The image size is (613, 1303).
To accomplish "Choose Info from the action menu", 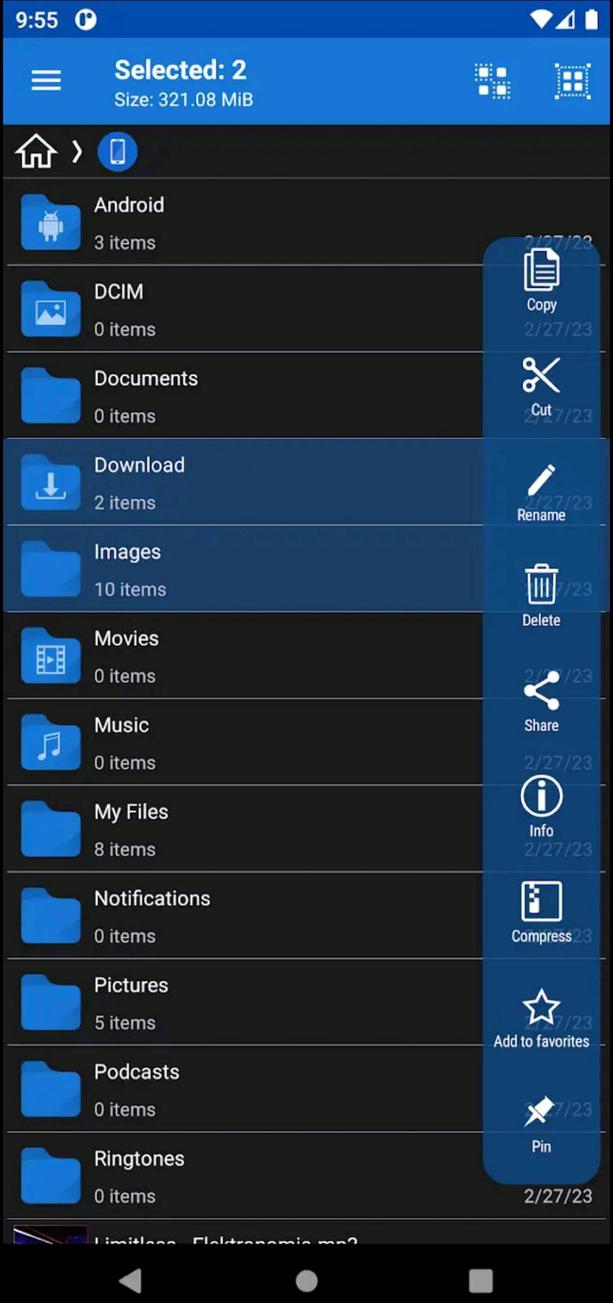I will (x=541, y=807).
